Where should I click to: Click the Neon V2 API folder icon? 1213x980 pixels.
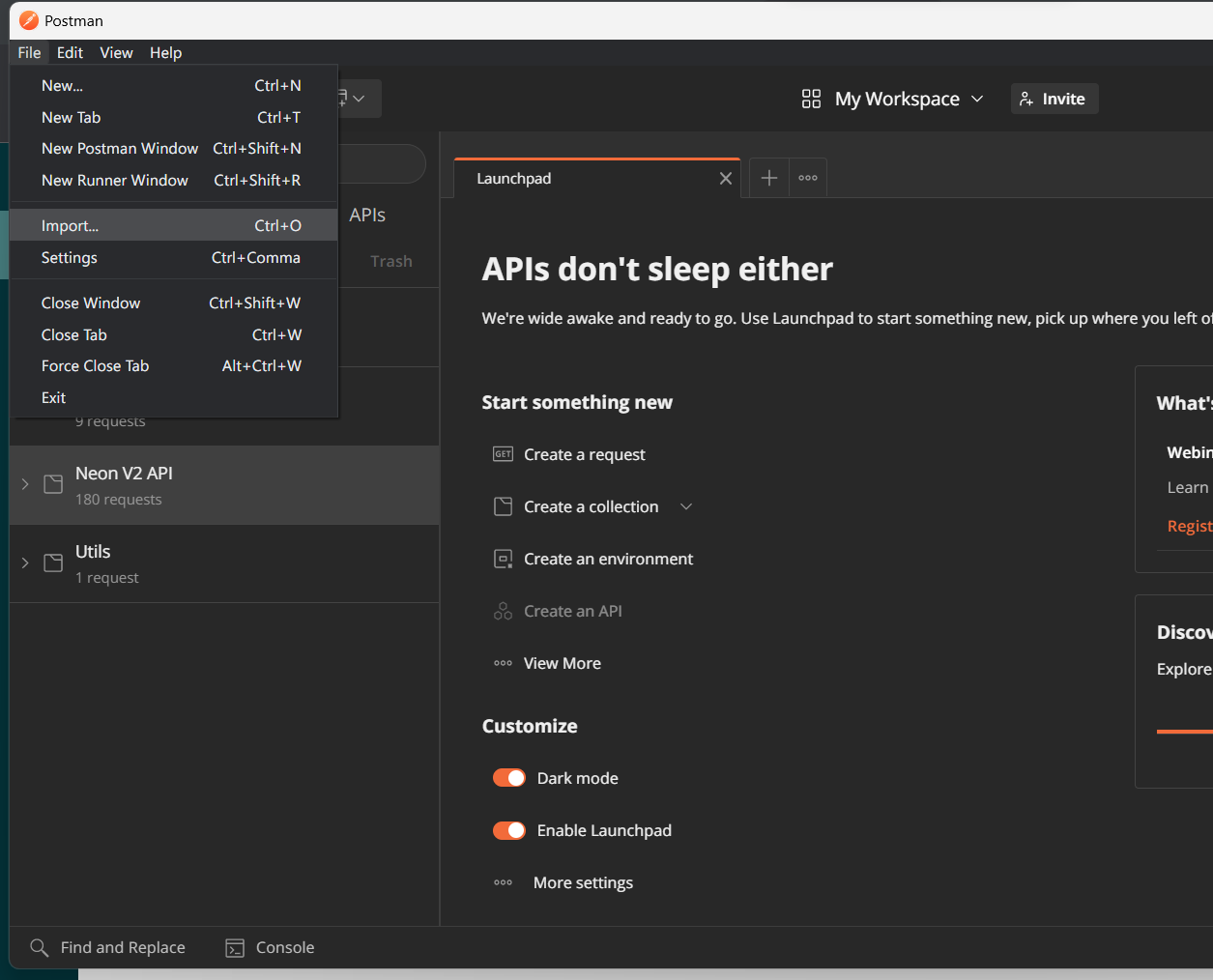tap(53, 484)
